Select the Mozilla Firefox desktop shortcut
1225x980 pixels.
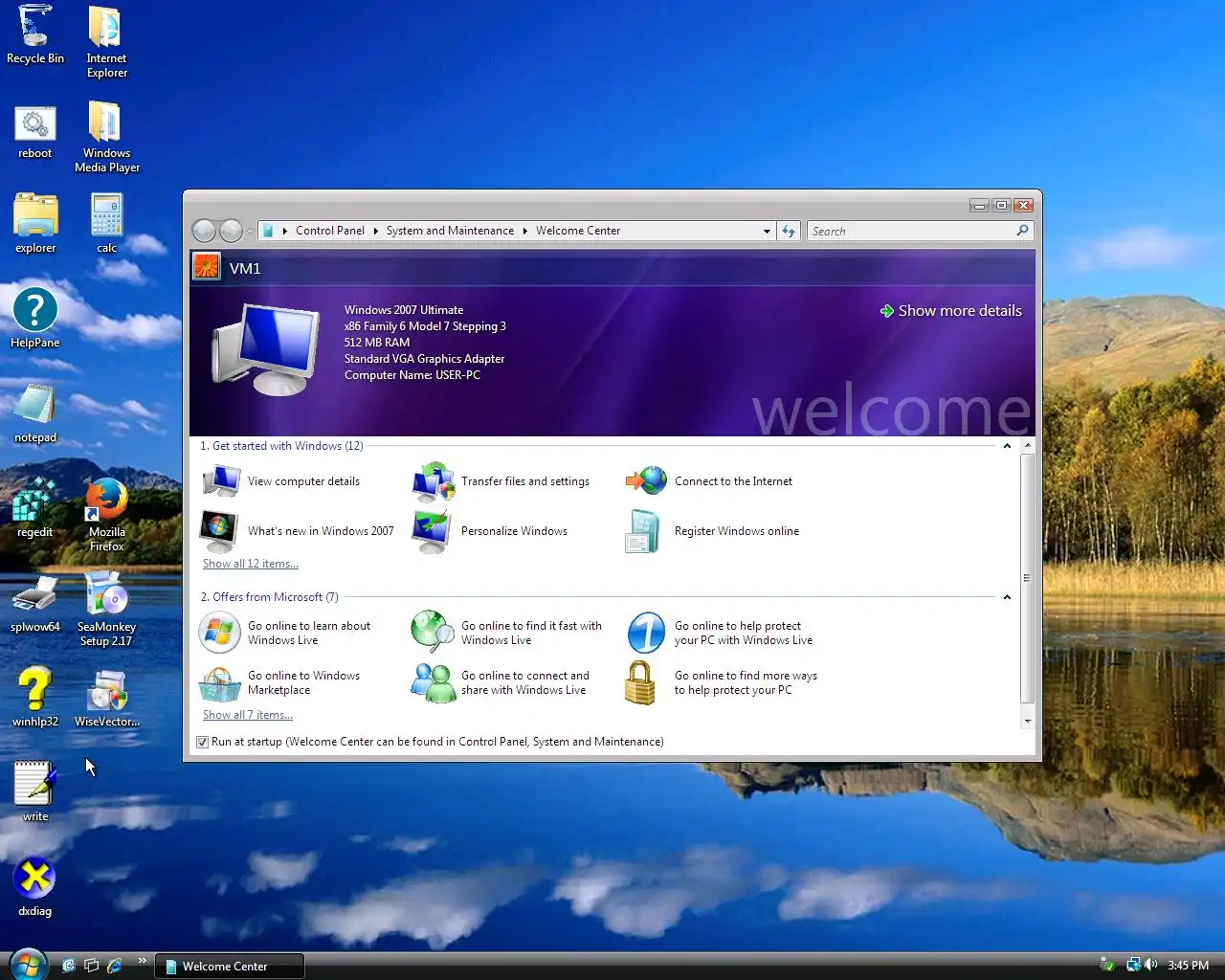click(x=106, y=515)
